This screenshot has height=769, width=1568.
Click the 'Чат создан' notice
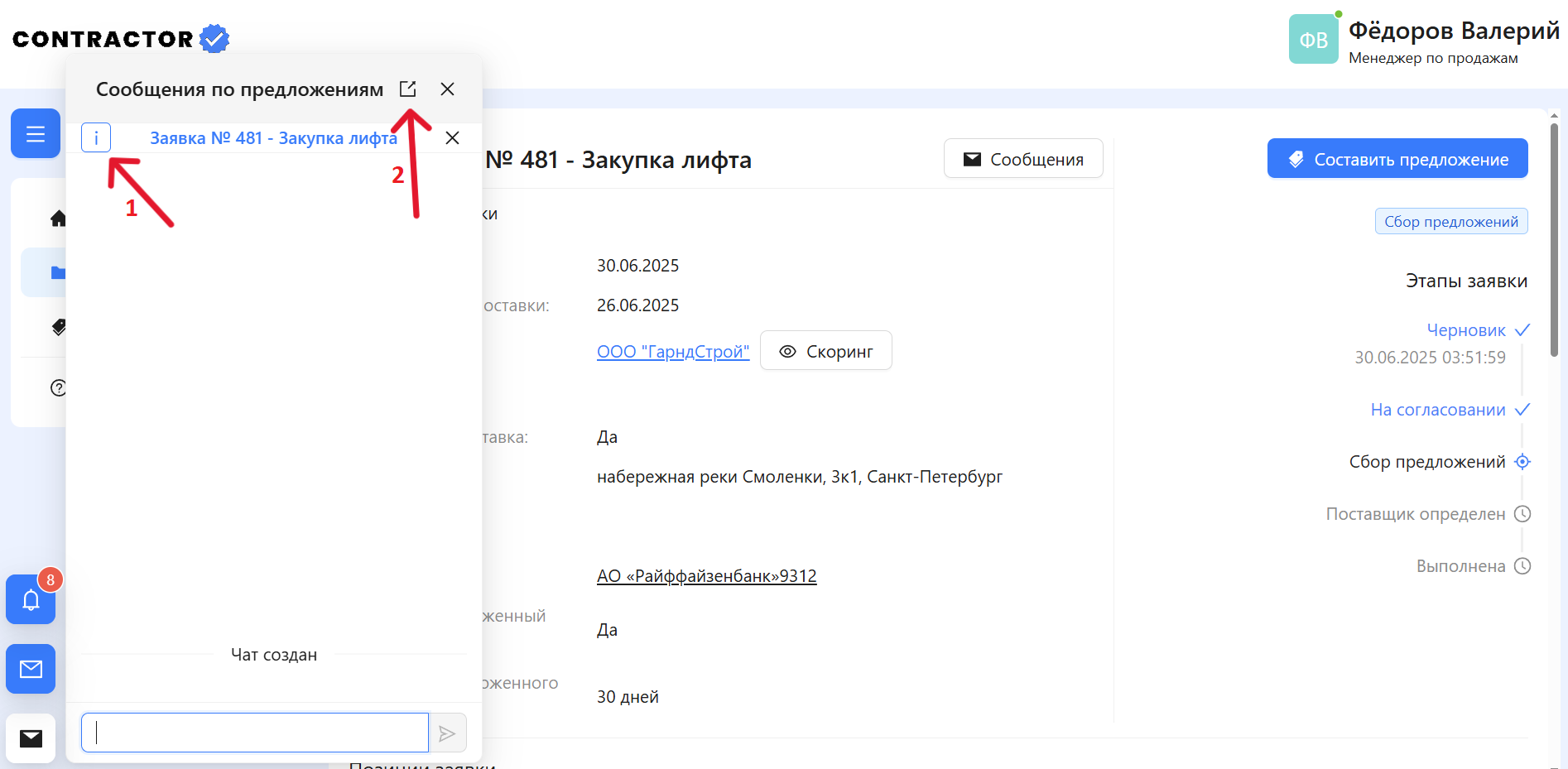tap(274, 655)
